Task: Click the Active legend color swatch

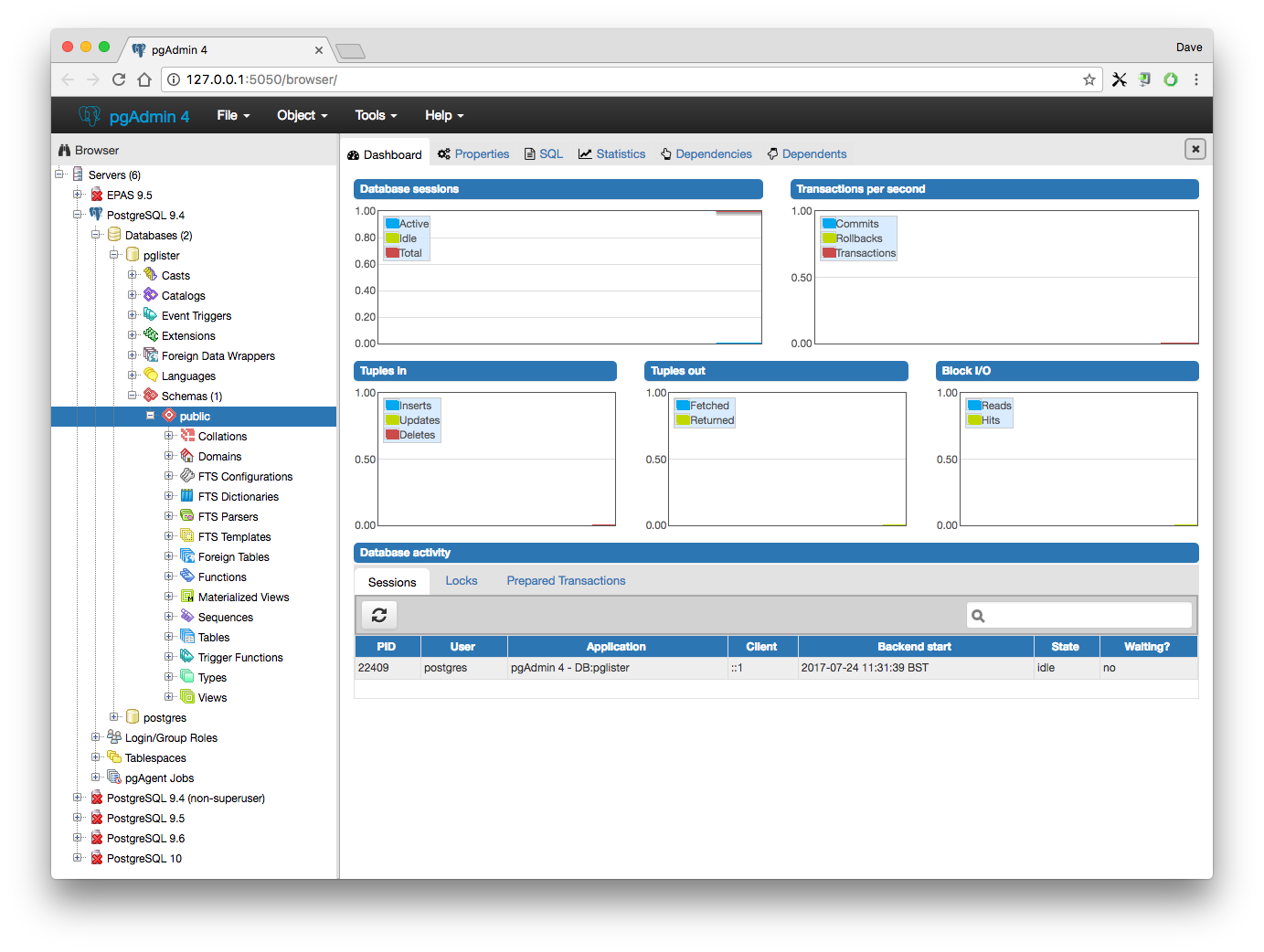Action: coord(392,224)
